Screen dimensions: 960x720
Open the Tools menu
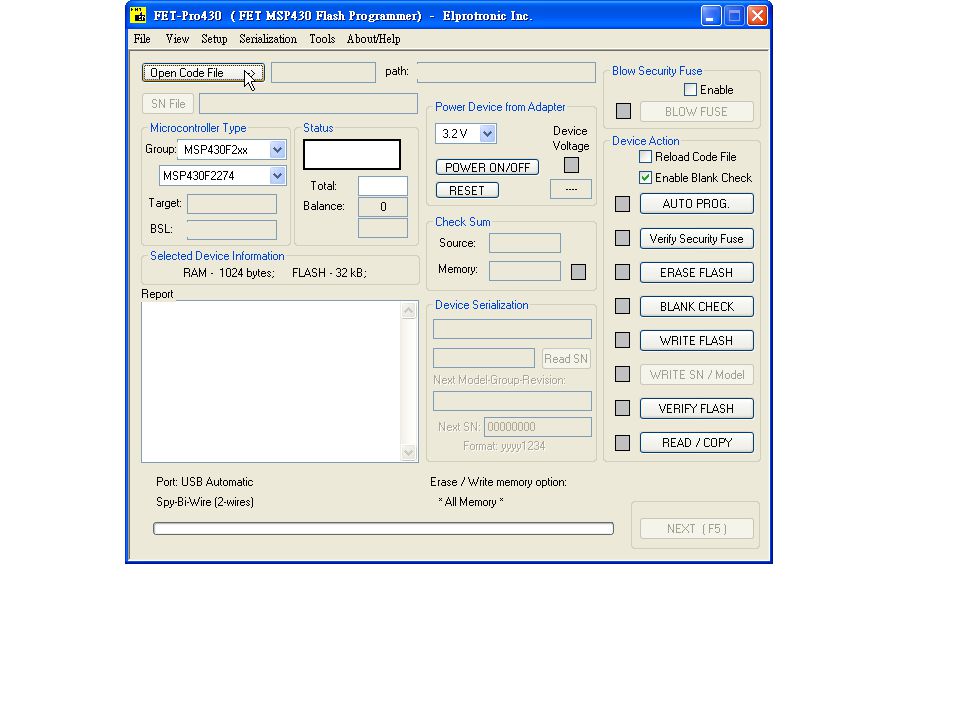click(x=322, y=39)
